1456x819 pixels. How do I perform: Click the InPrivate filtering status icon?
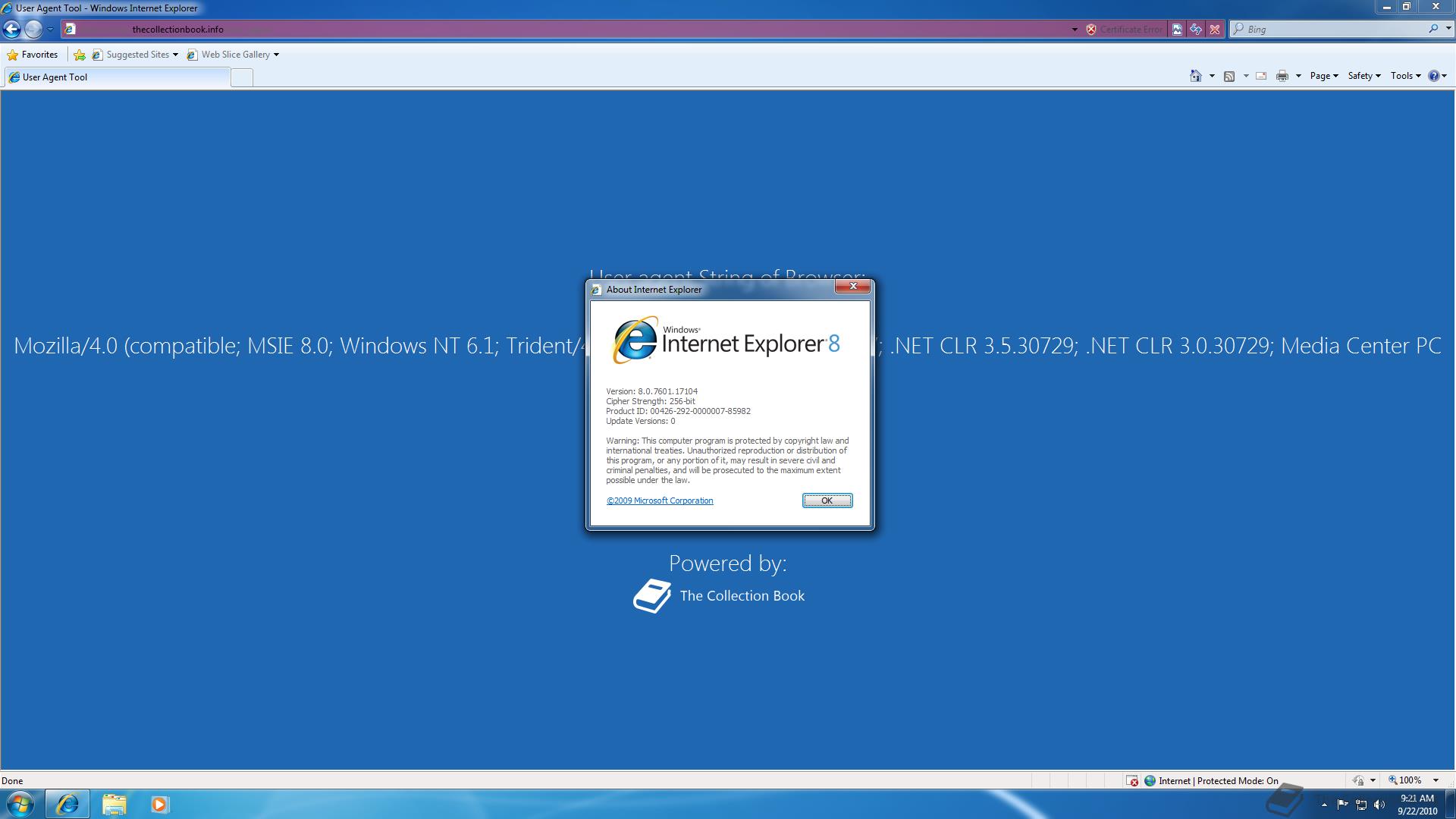click(x=1359, y=781)
